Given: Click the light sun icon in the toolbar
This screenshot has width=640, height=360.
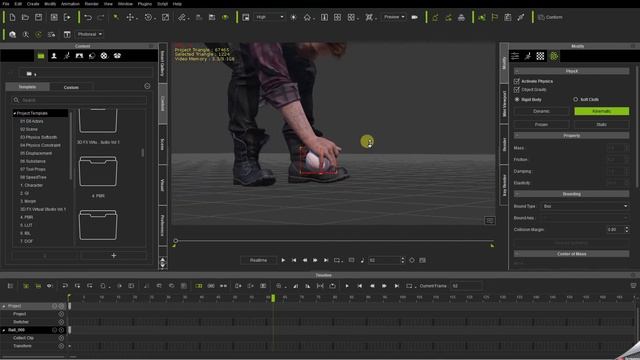Looking at the screenshot, I should (293, 17).
